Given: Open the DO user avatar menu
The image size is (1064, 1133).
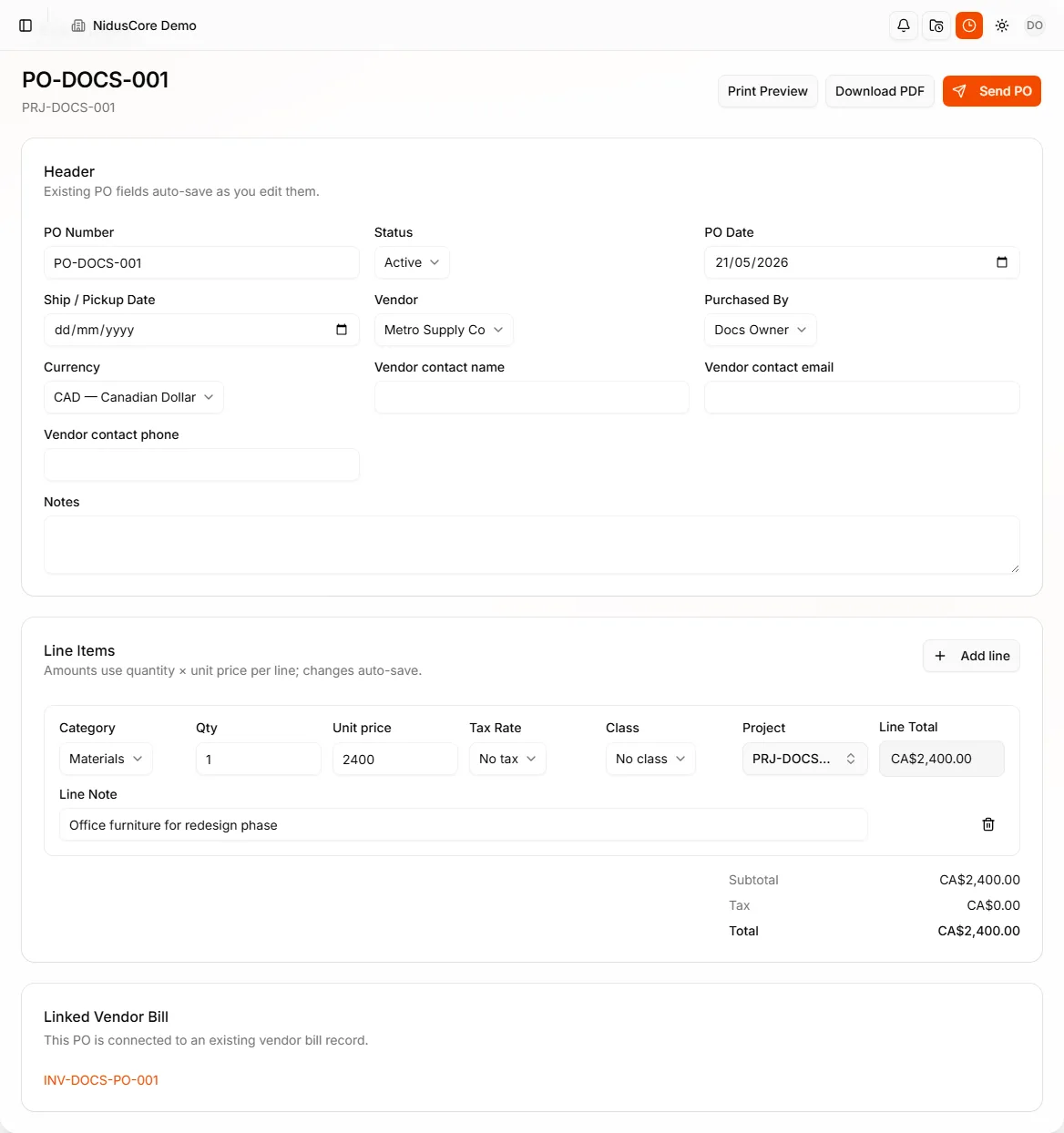Looking at the screenshot, I should point(1035,26).
